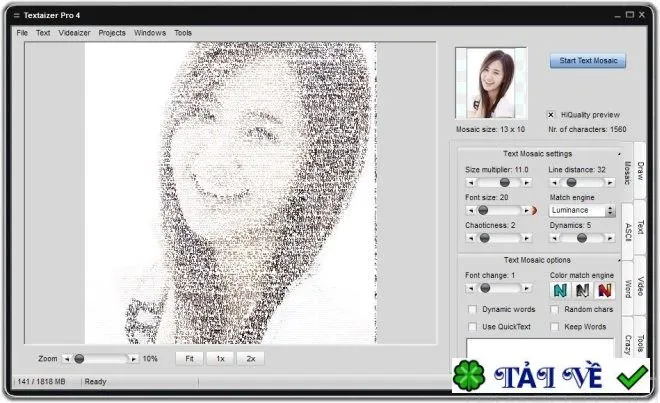Screen dimensions: 660x403
Task: Increase Line distance with right arrow
Action: point(609,182)
